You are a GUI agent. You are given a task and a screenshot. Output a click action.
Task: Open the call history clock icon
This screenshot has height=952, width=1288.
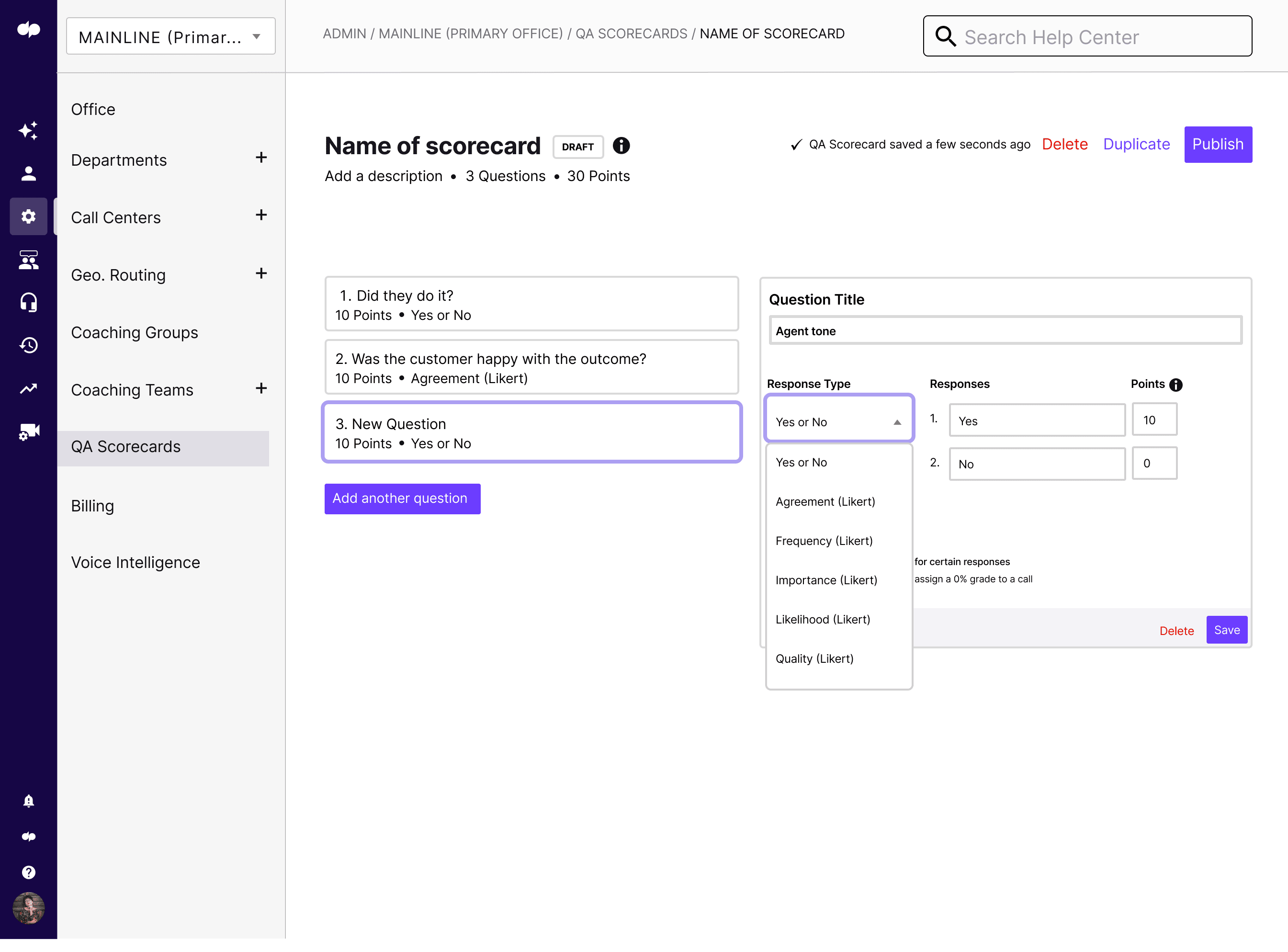coord(28,345)
